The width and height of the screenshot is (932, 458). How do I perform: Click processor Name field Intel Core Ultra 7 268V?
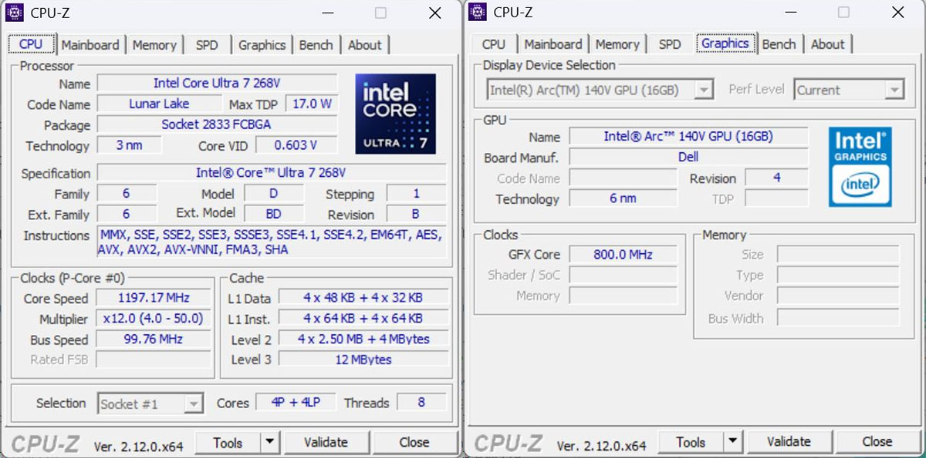(x=217, y=83)
